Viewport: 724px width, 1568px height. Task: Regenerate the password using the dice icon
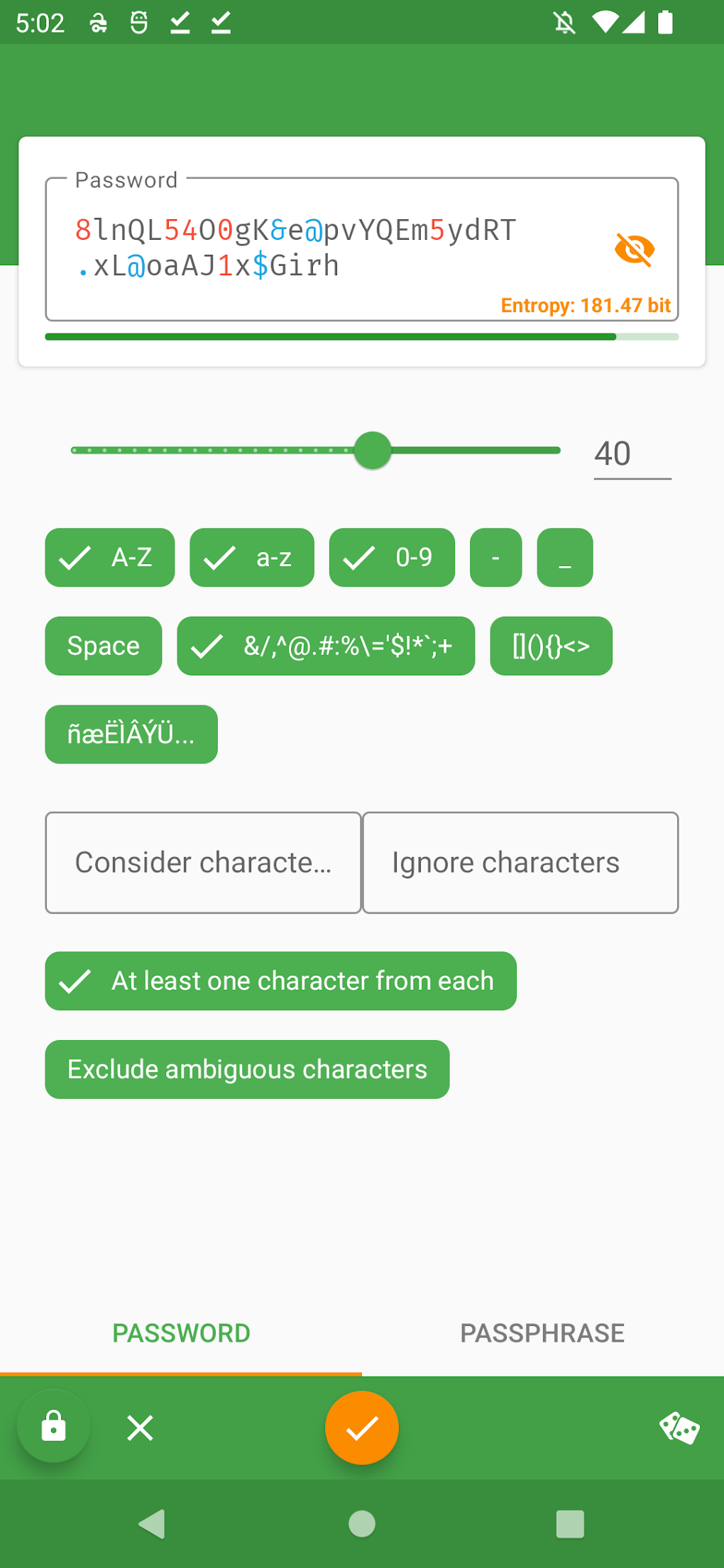[x=680, y=1428]
